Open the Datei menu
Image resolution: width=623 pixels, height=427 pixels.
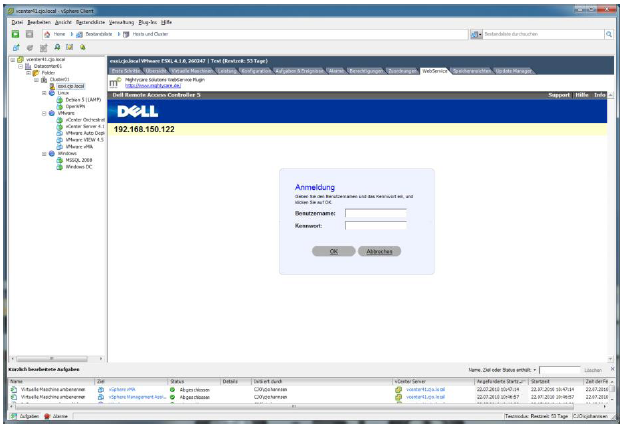pos(17,23)
